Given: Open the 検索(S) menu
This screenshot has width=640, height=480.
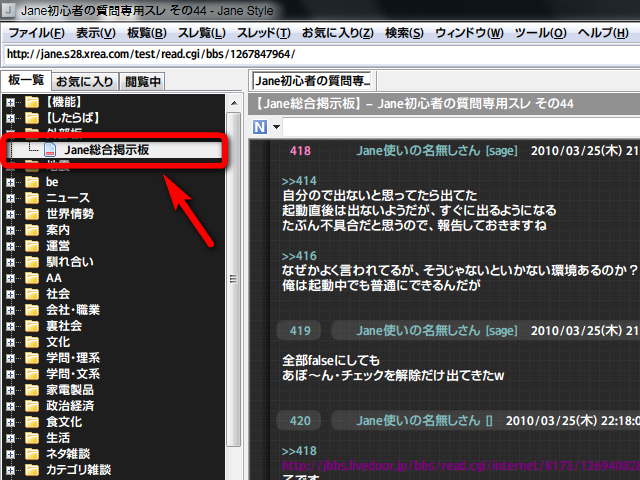Looking at the screenshot, I should (404, 33).
